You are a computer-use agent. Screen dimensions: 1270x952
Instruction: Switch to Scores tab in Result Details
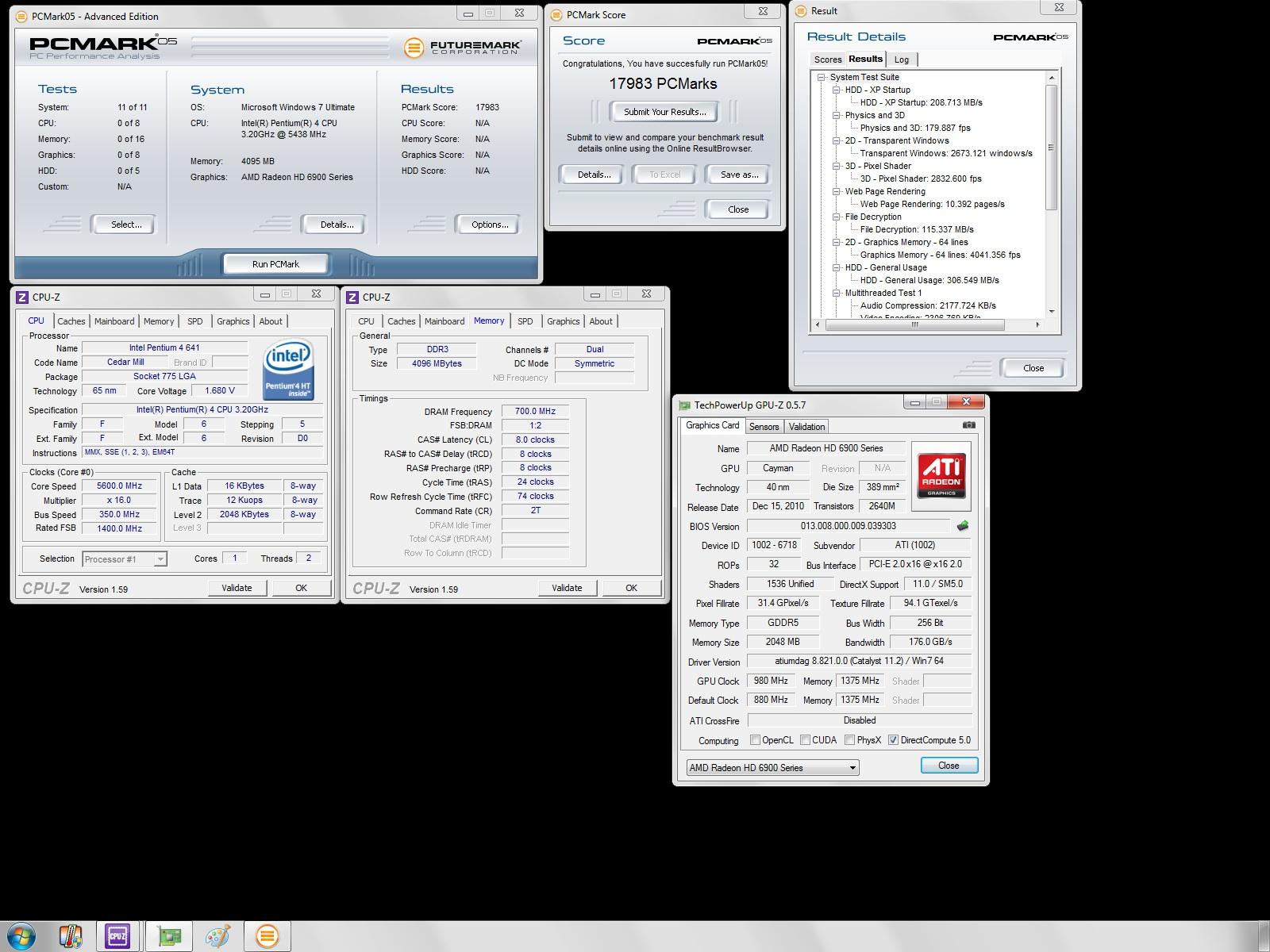[x=827, y=59]
